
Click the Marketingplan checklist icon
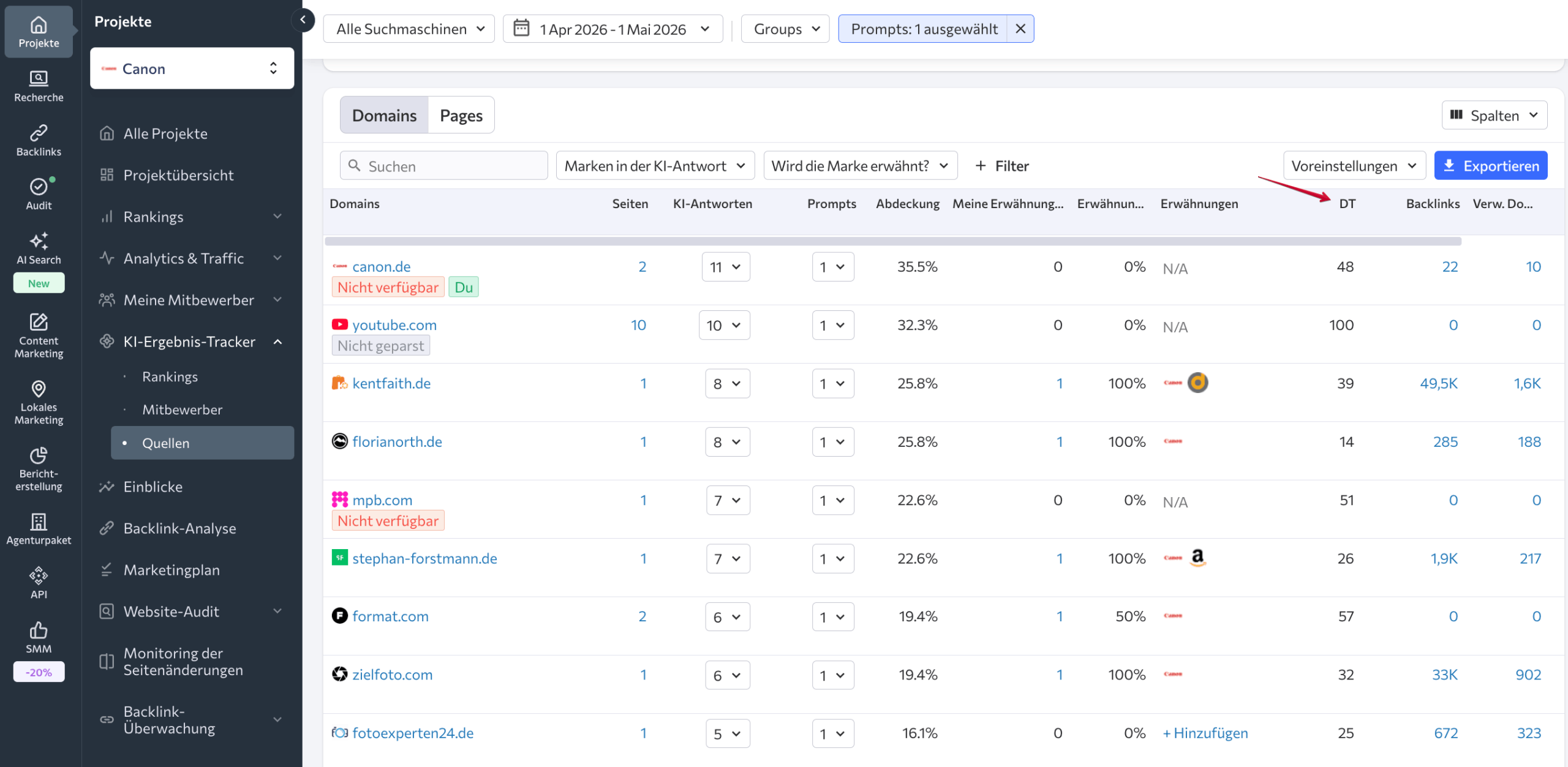tap(107, 570)
